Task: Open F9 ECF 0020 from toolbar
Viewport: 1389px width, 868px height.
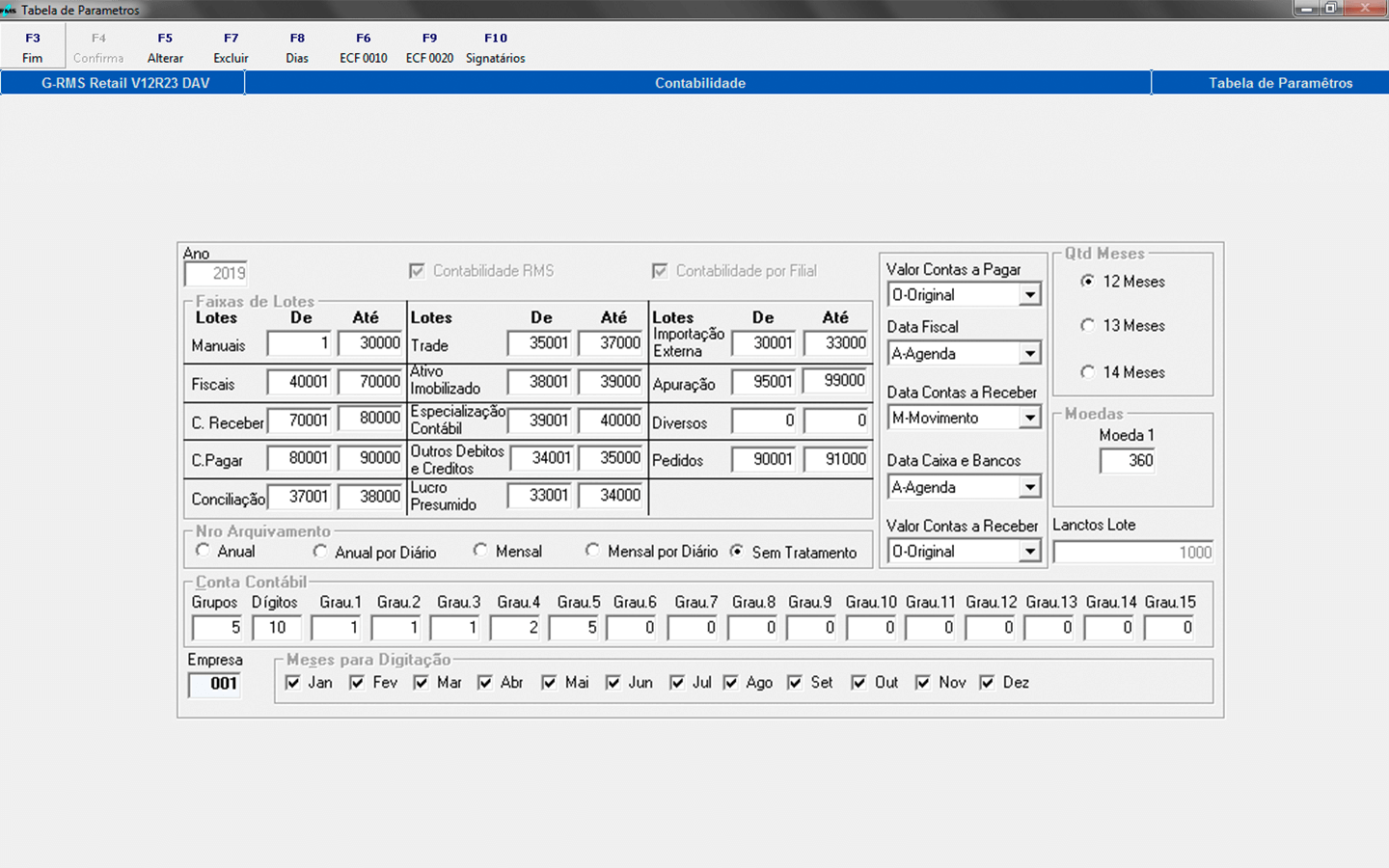Action: (x=429, y=47)
